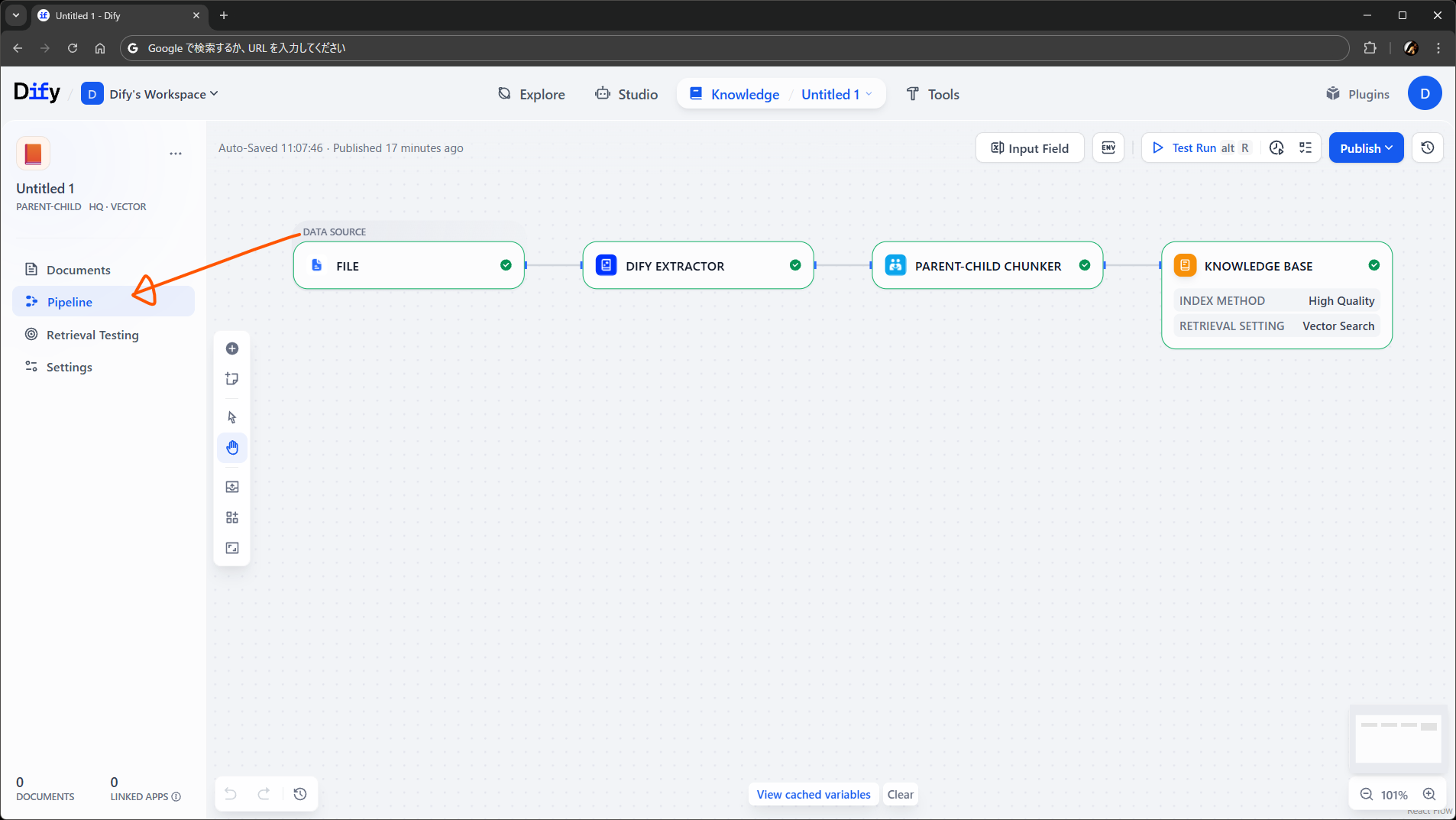1456x820 pixels.
Task: Open the ENV environment variables icon
Action: [x=1108, y=148]
